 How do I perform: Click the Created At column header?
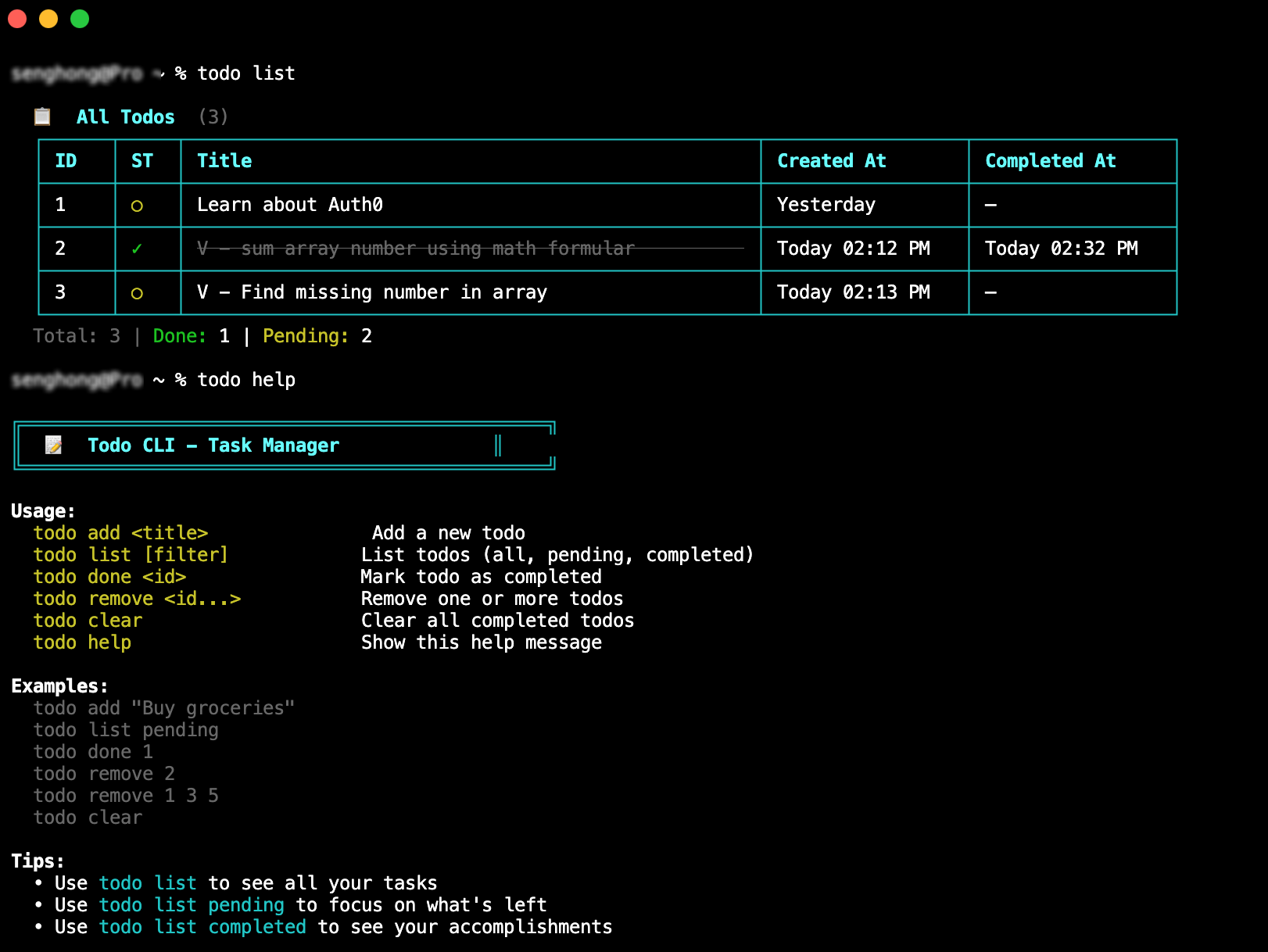[x=831, y=161]
